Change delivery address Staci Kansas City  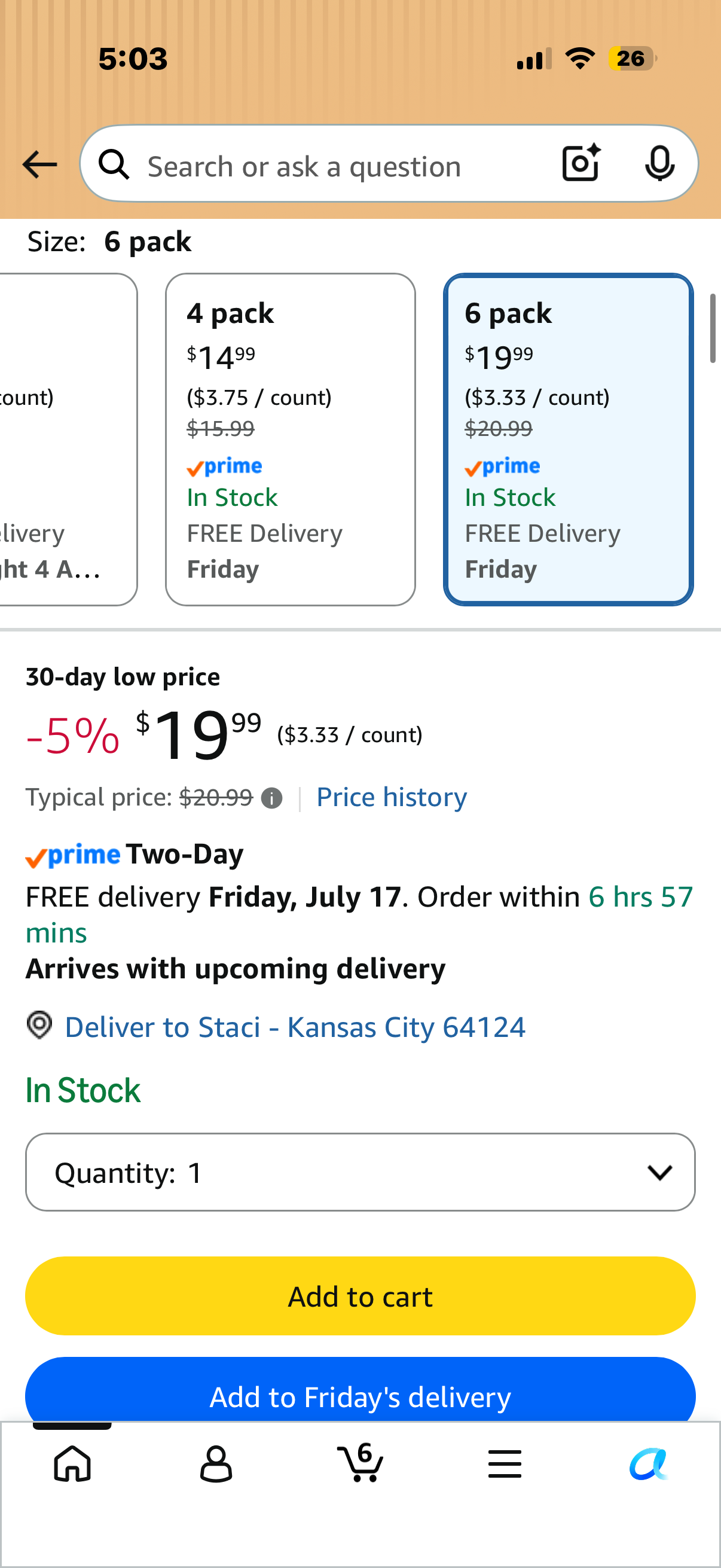(295, 1027)
